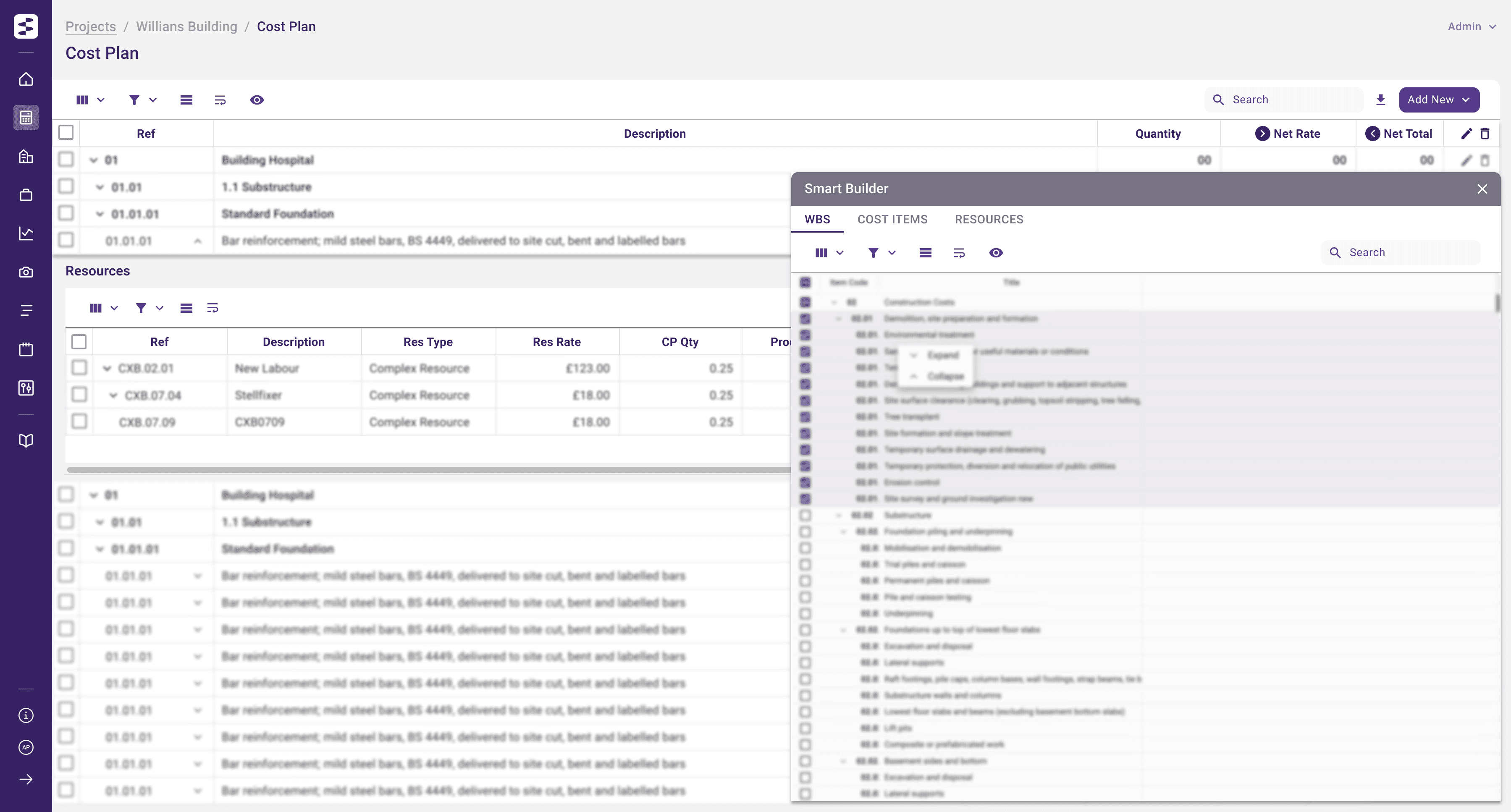Open the camera icon in sidebar
This screenshot has height=812, width=1511.
(x=26, y=272)
